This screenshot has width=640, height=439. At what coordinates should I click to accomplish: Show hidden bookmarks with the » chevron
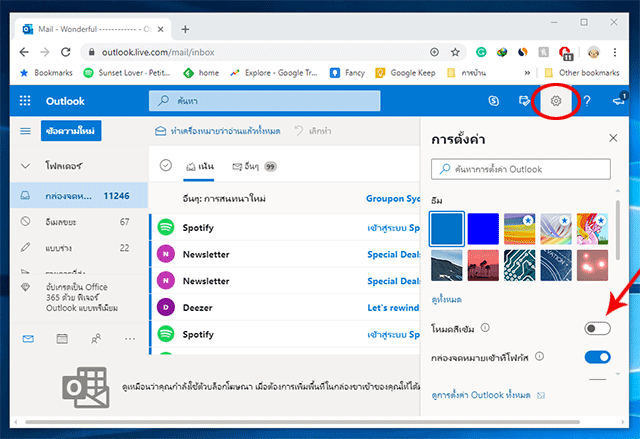tap(527, 73)
